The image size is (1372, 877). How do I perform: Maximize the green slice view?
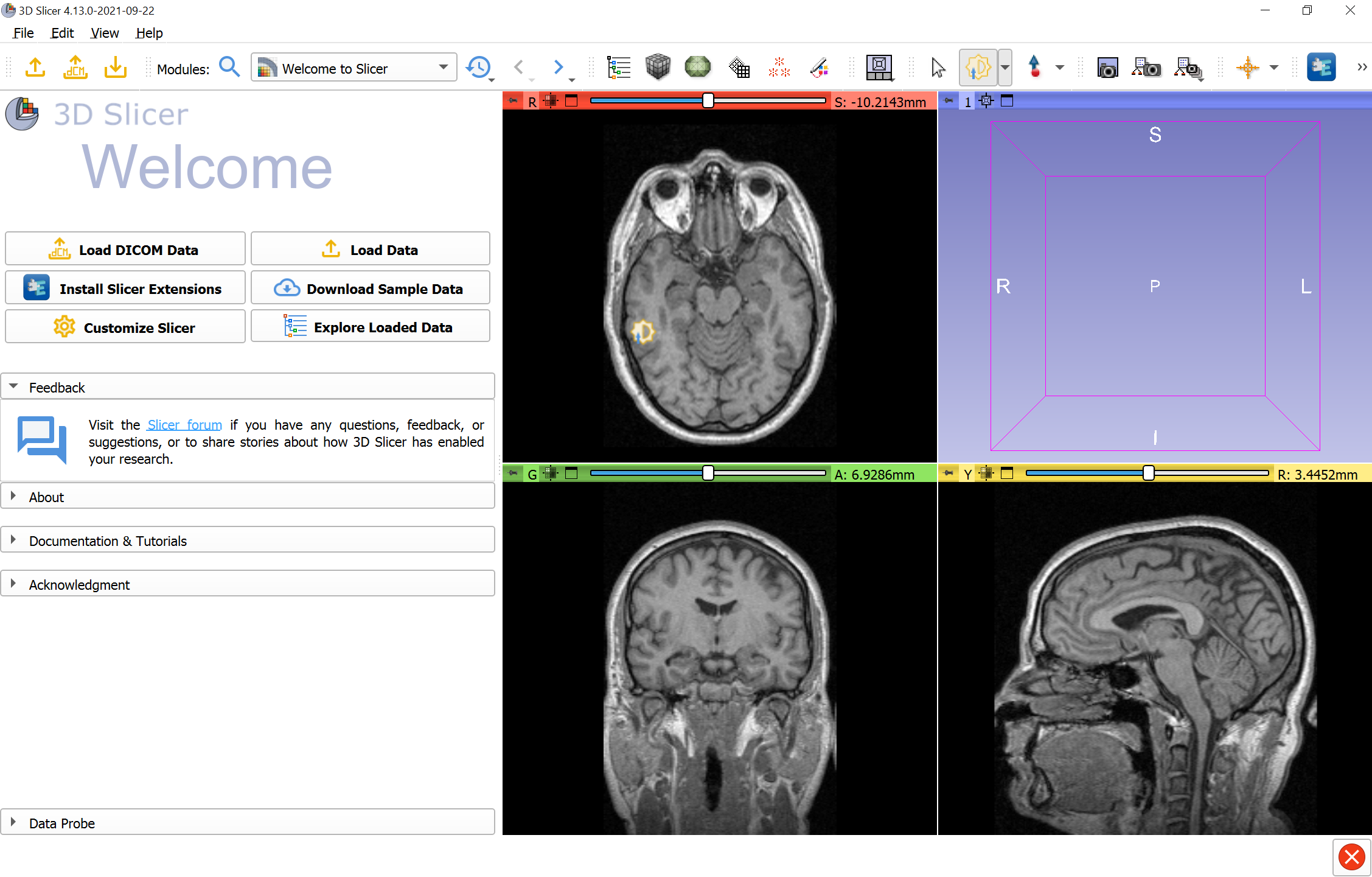571,473
